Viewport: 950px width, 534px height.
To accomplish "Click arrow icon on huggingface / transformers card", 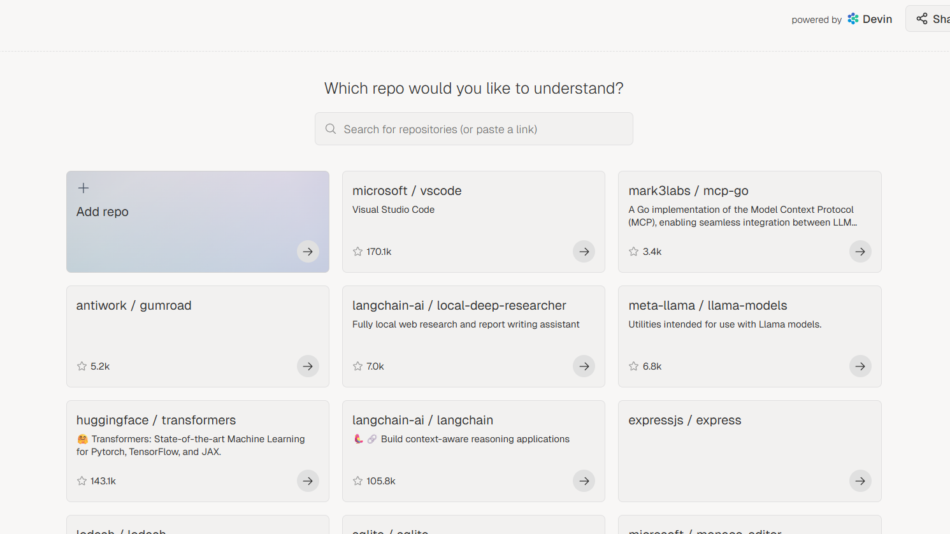I will tap(308, 481).
